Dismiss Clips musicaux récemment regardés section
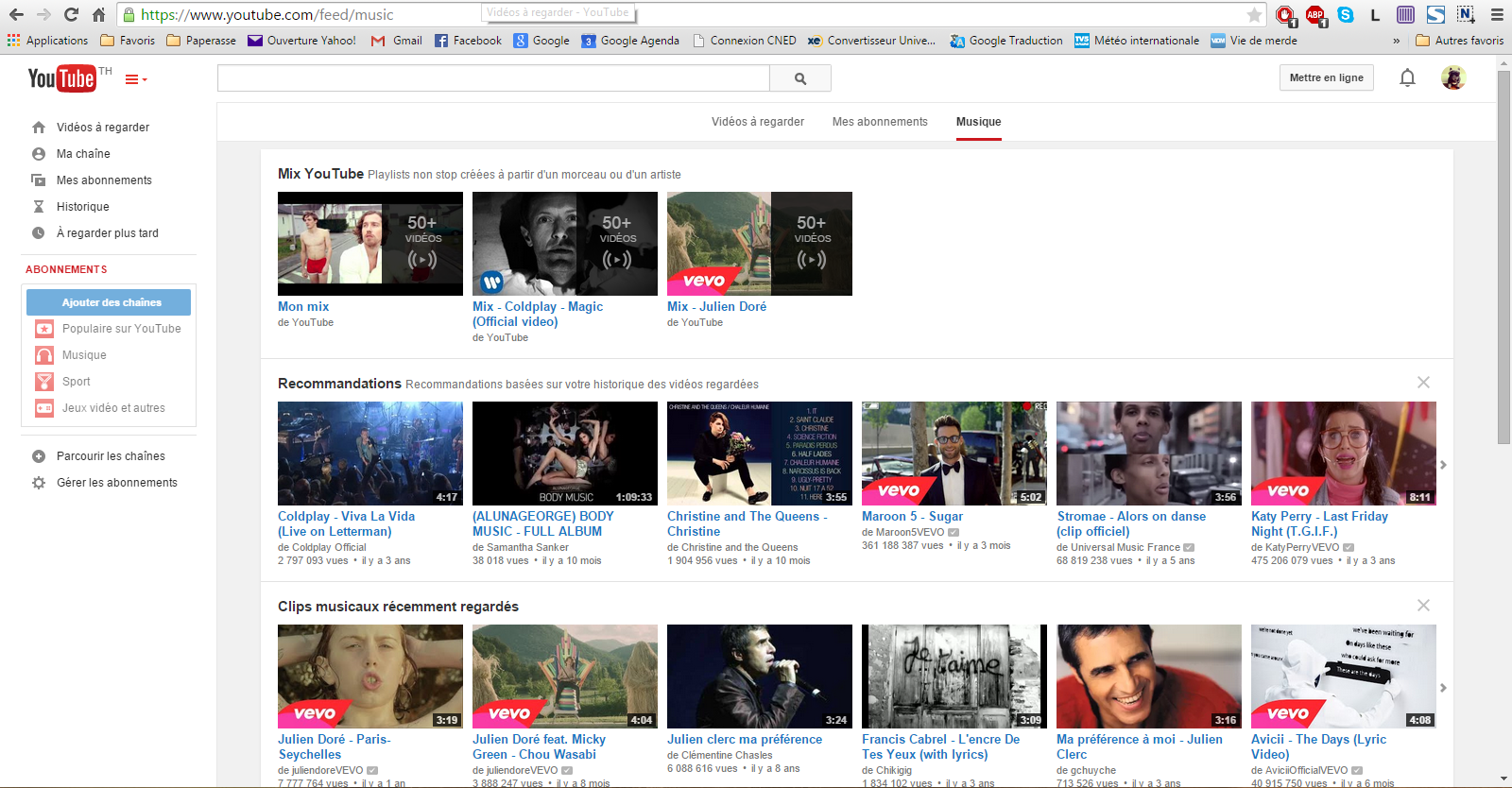This screenshot has height=788, width=1512. pyautogui.click(x=1423, y=606)
